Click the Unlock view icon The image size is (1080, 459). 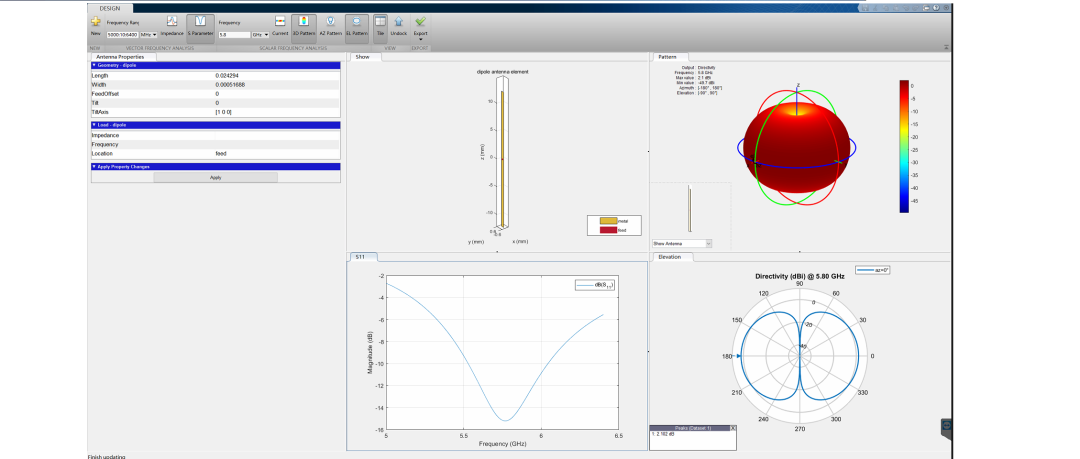[x=398, y=24]
